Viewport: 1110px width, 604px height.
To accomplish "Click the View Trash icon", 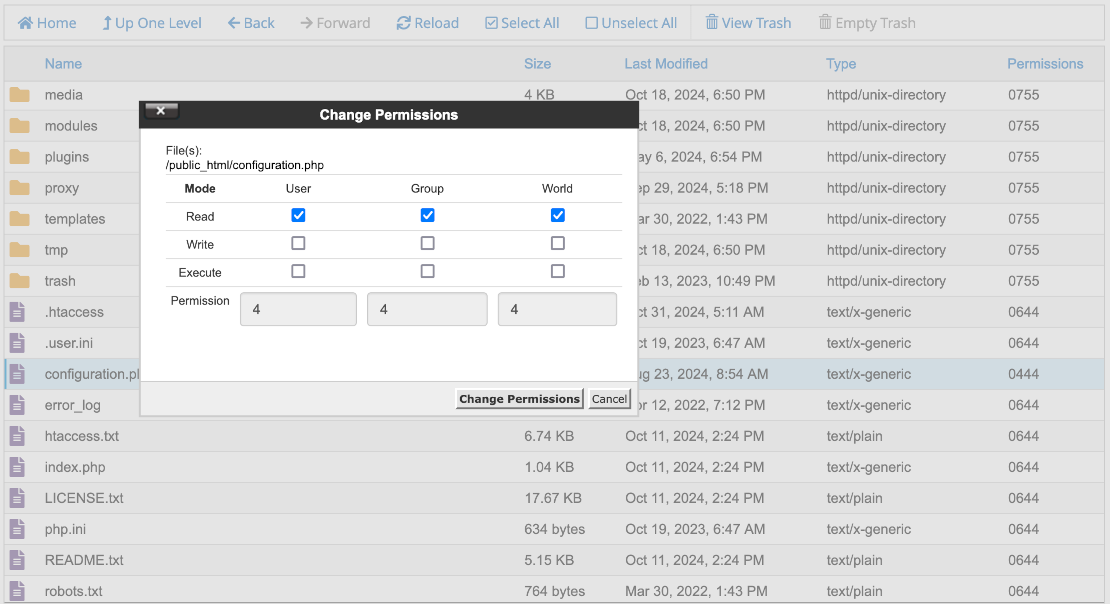I will [713, 22].
